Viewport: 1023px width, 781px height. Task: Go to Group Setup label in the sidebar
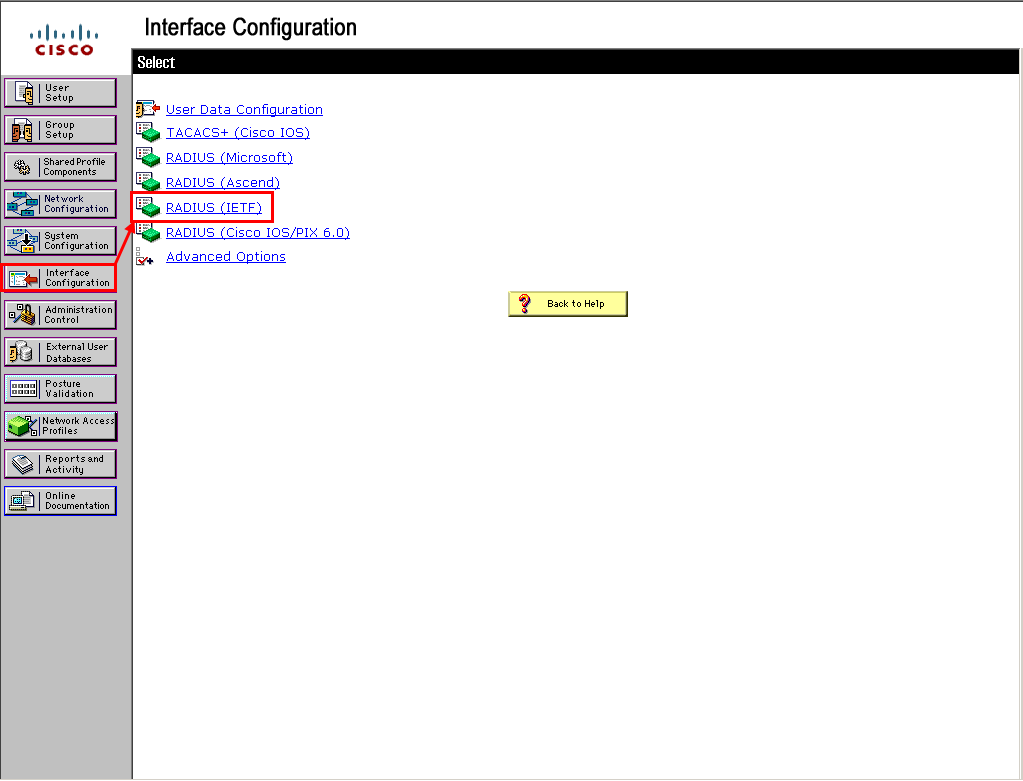tap(59, 130)
